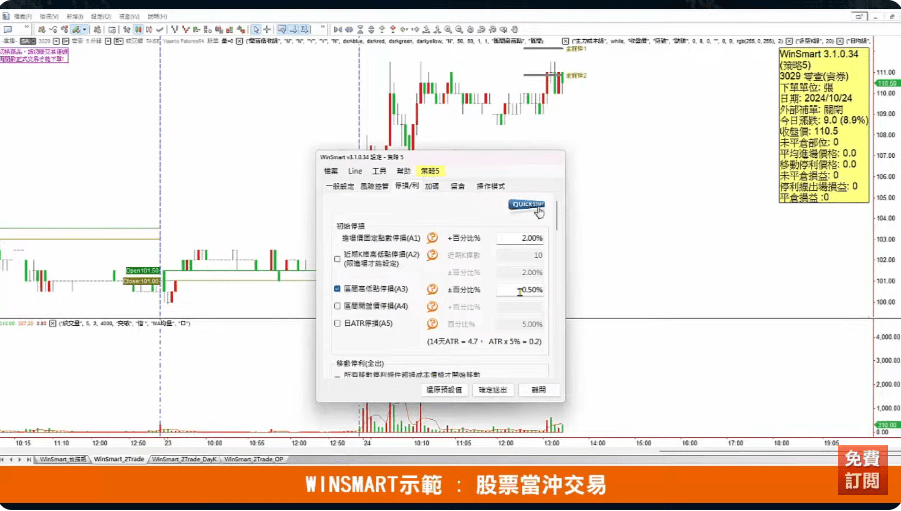Screen dimensions: 901x511
Task: Click the A5 ATR percentage field showing 5.00%
Action: 520,324
